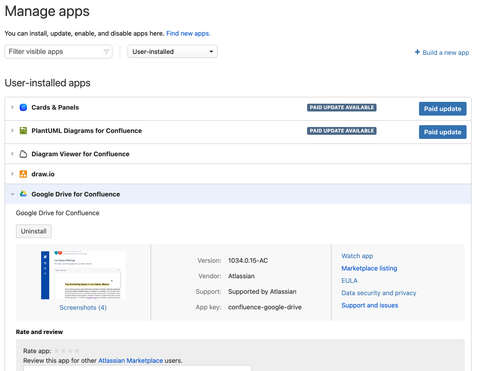Viewport: 483px width, 371px height.
Task: Click the PlantUML Diagrams app icon
Action: coord(23,131)
